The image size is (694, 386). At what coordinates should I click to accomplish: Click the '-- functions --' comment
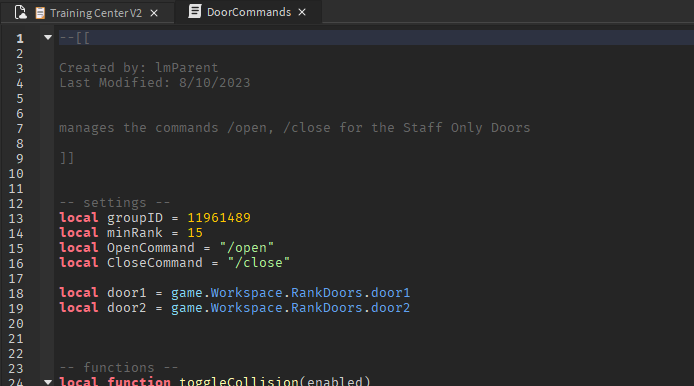point(119,367)
